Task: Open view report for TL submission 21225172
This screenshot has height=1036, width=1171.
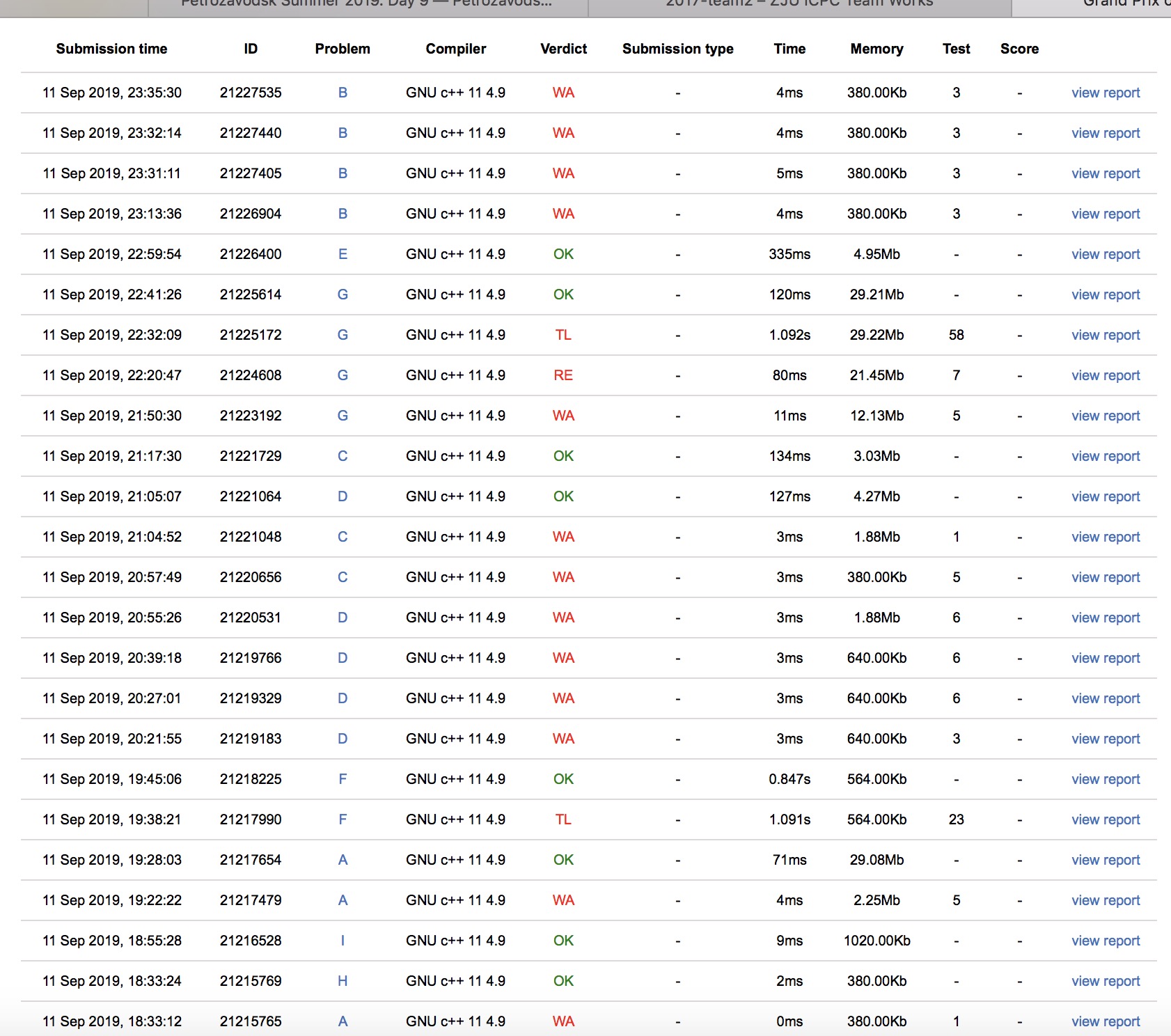Action: pos(1105,335)
